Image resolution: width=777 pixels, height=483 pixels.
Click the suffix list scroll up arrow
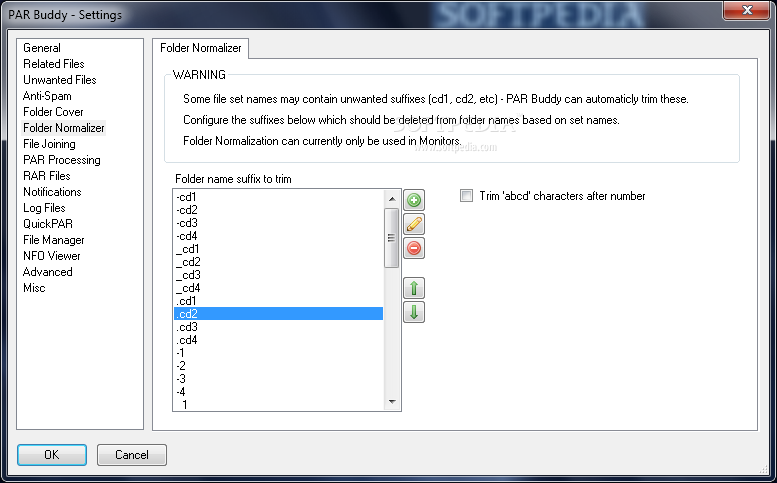coord(392,199)
